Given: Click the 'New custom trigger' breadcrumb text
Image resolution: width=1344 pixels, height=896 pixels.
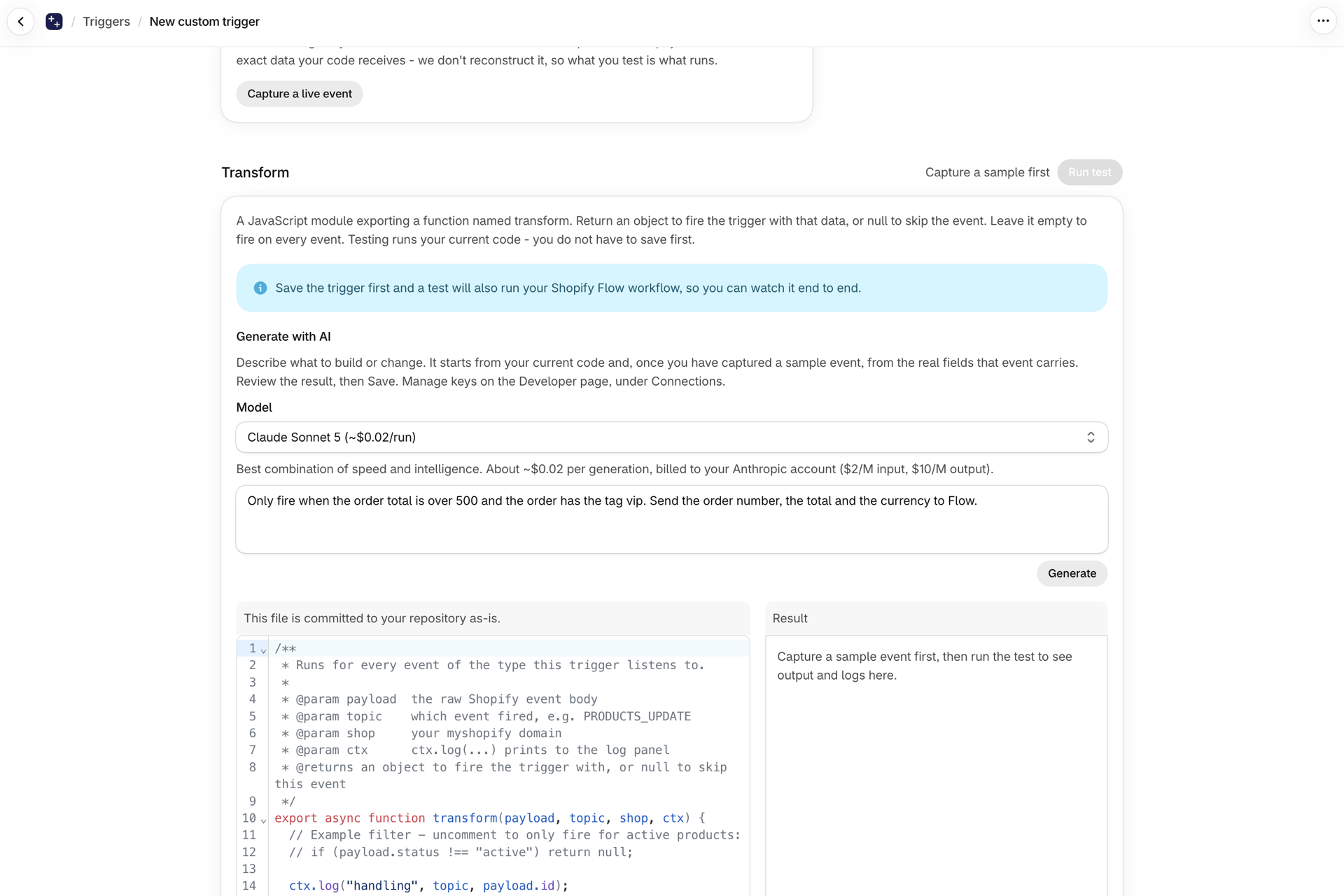Looking at the screenshot, I should (204, 22).
